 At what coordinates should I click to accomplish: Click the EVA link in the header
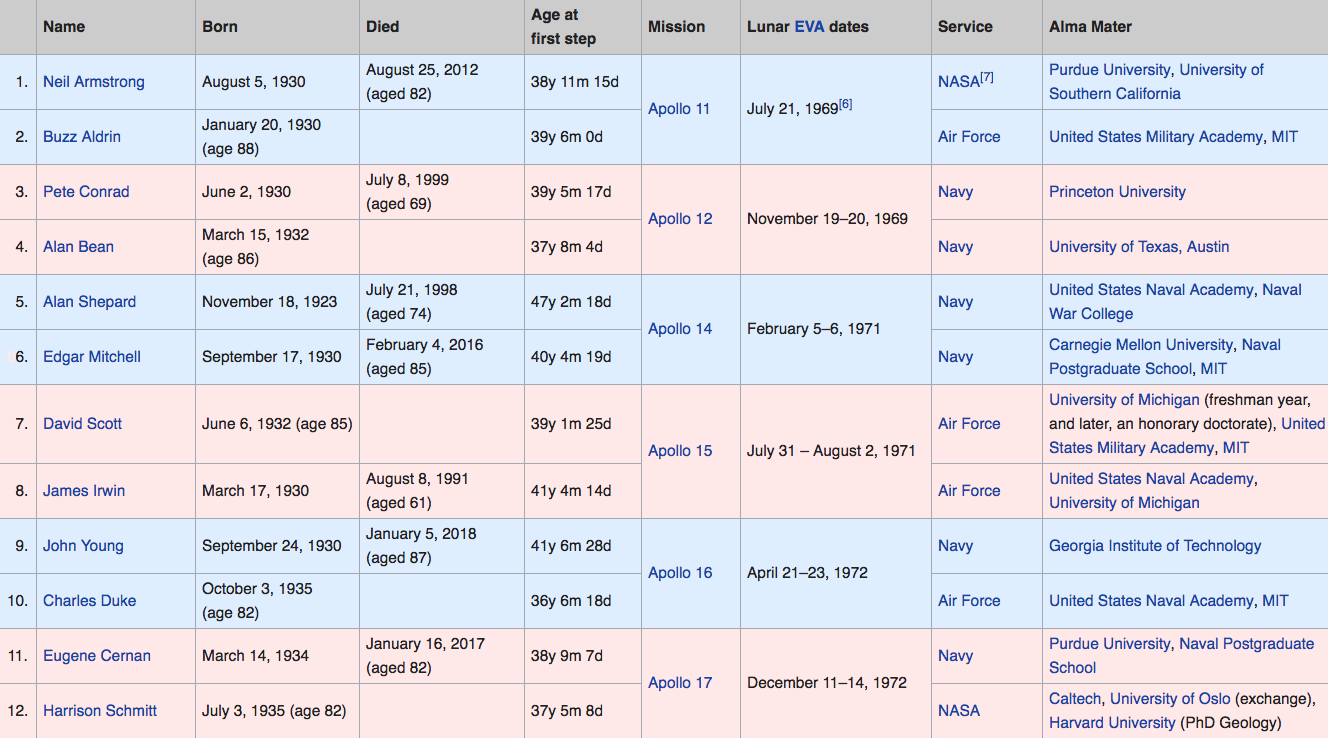point(809,27)
